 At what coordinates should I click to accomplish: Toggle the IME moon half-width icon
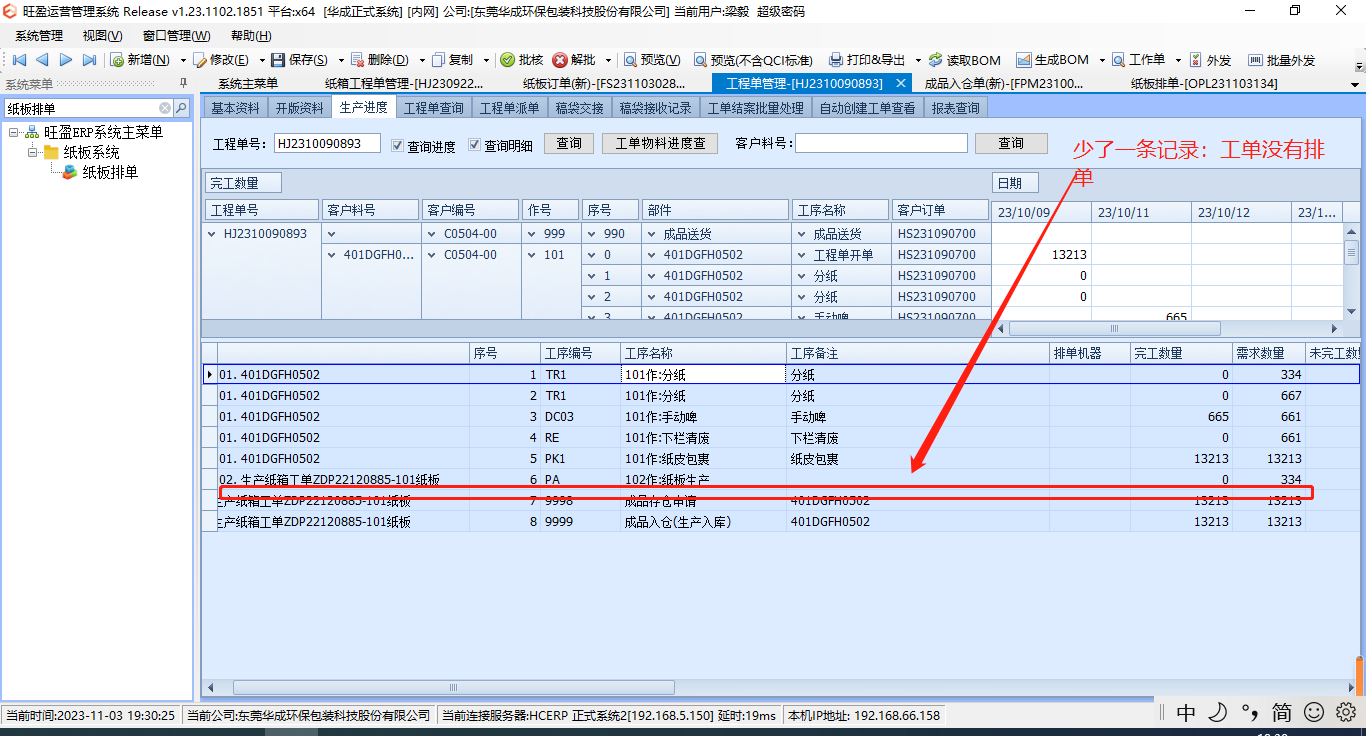tap(1218, 712)
